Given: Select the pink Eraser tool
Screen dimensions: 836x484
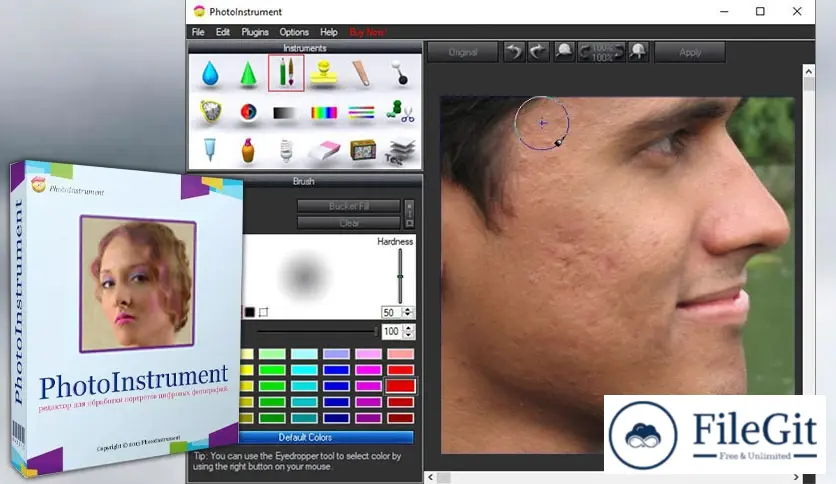Looking at the screenshot, I should coord(324,150).
